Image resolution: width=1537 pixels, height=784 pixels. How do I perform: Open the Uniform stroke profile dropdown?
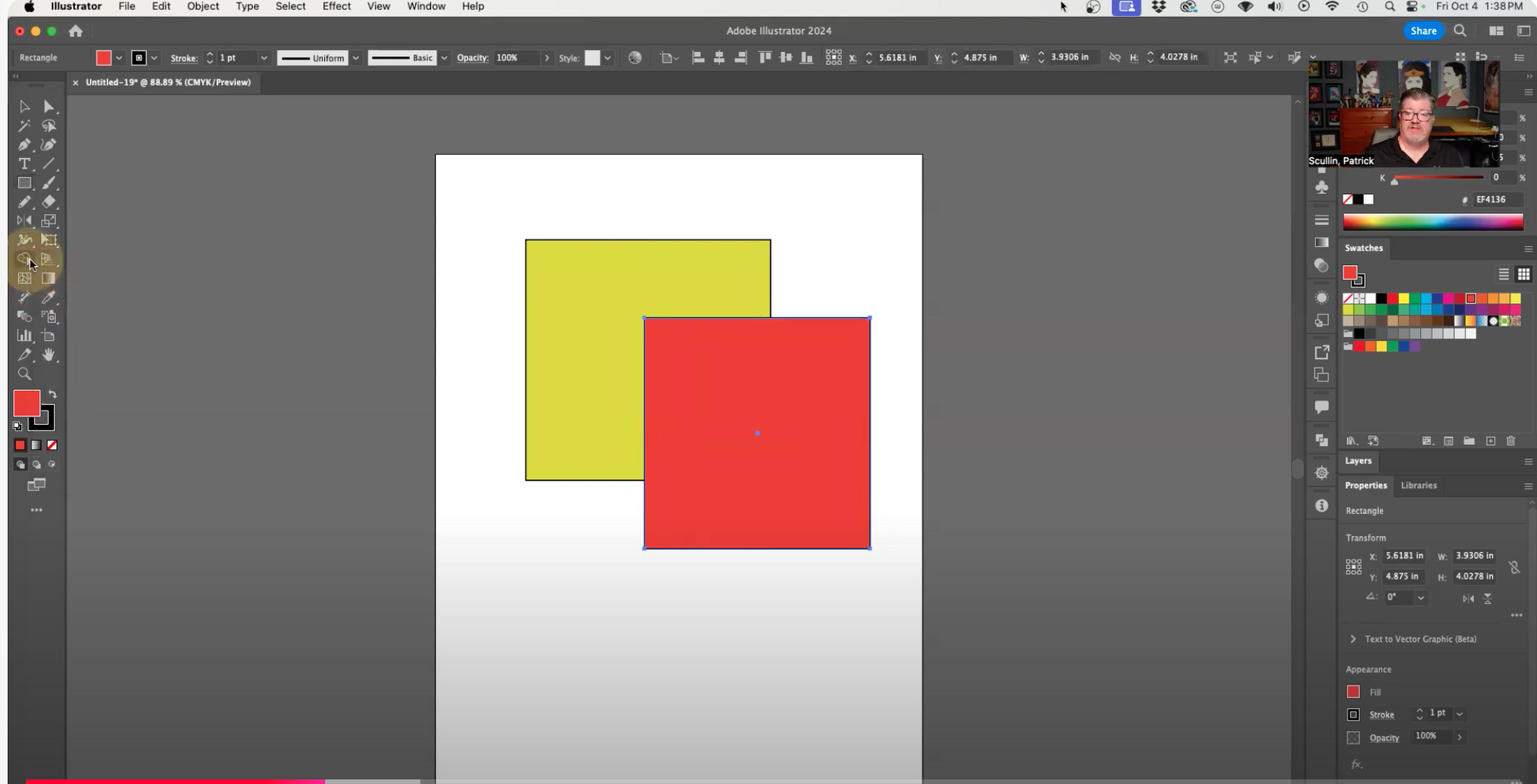(x=355, y=58)
